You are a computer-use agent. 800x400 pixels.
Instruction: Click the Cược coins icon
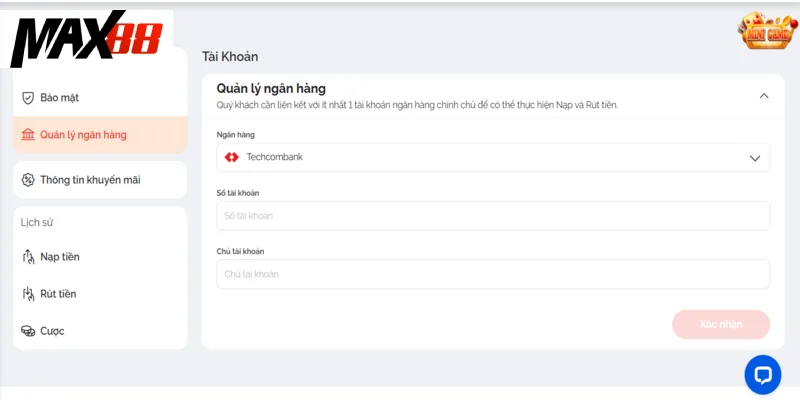coord(28,331)
